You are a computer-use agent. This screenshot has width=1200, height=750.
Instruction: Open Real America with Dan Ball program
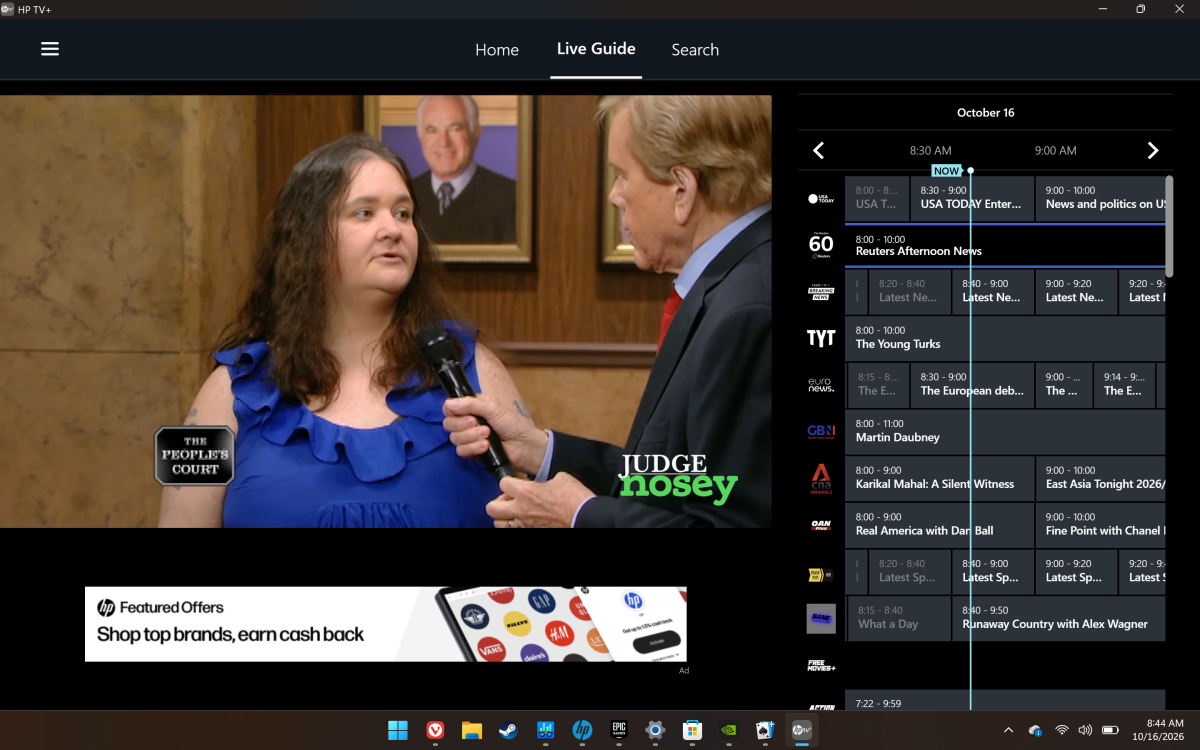pyautogui.click(x=940, y=524)
